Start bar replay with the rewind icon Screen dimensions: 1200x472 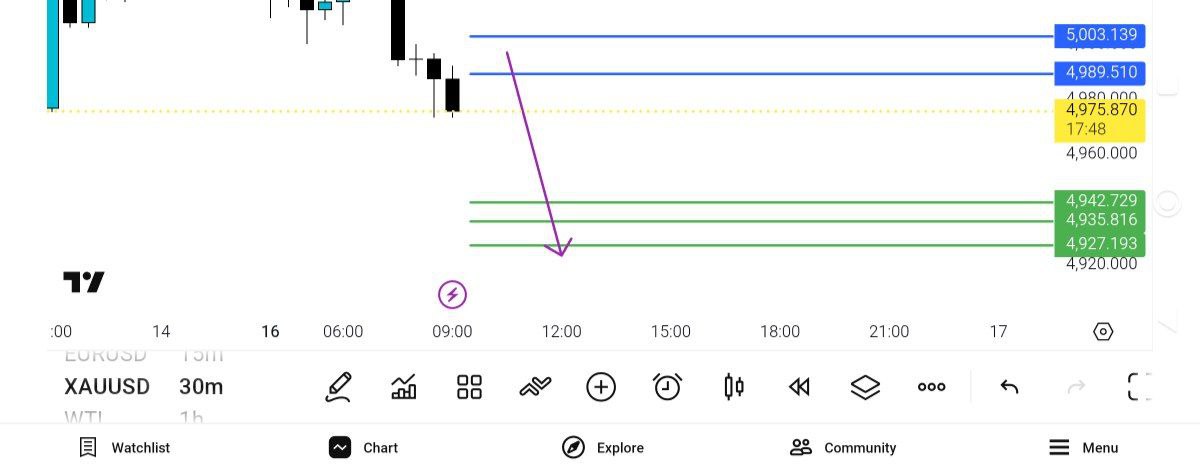tap(799, 387)
